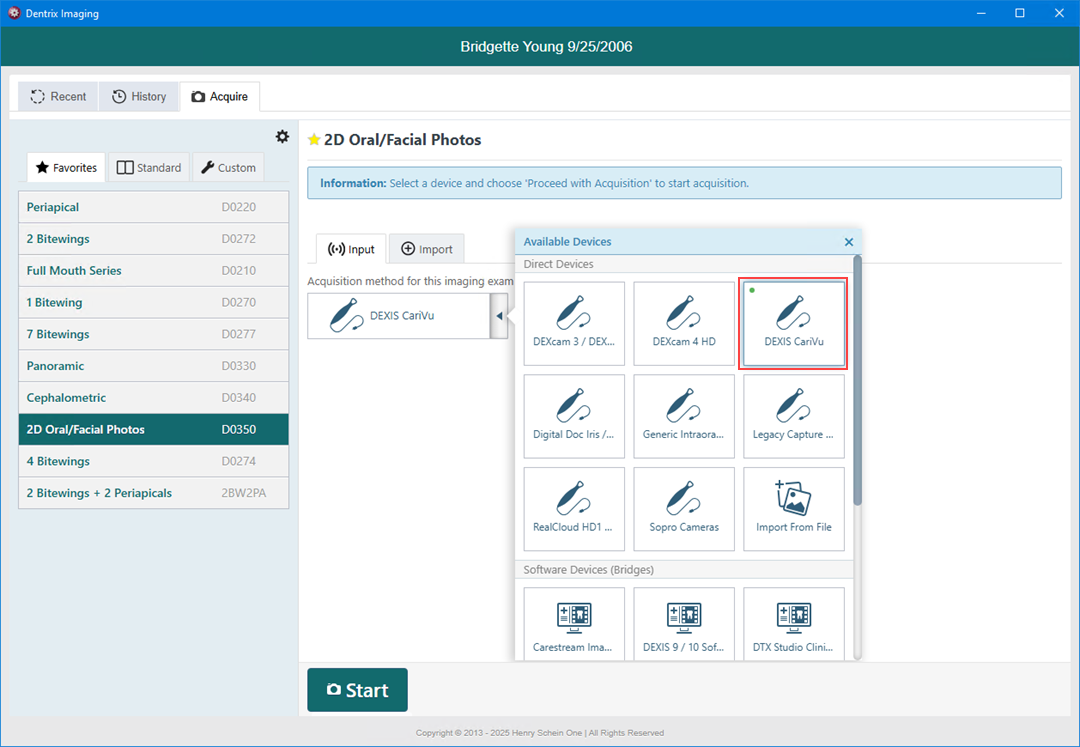The image size is (1080, 747).
Task: Open the Carestream Imaging bridge
Action: 574,623
